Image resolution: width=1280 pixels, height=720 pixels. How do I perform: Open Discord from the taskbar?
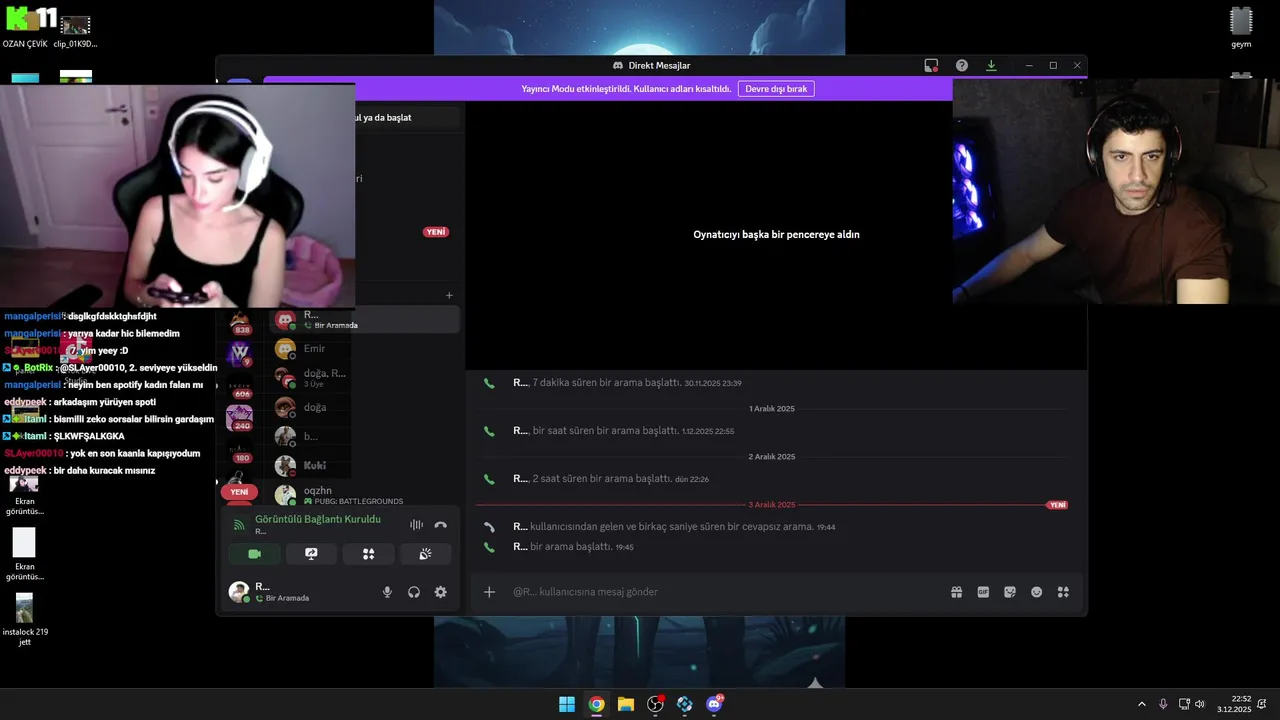pos(714,704)
